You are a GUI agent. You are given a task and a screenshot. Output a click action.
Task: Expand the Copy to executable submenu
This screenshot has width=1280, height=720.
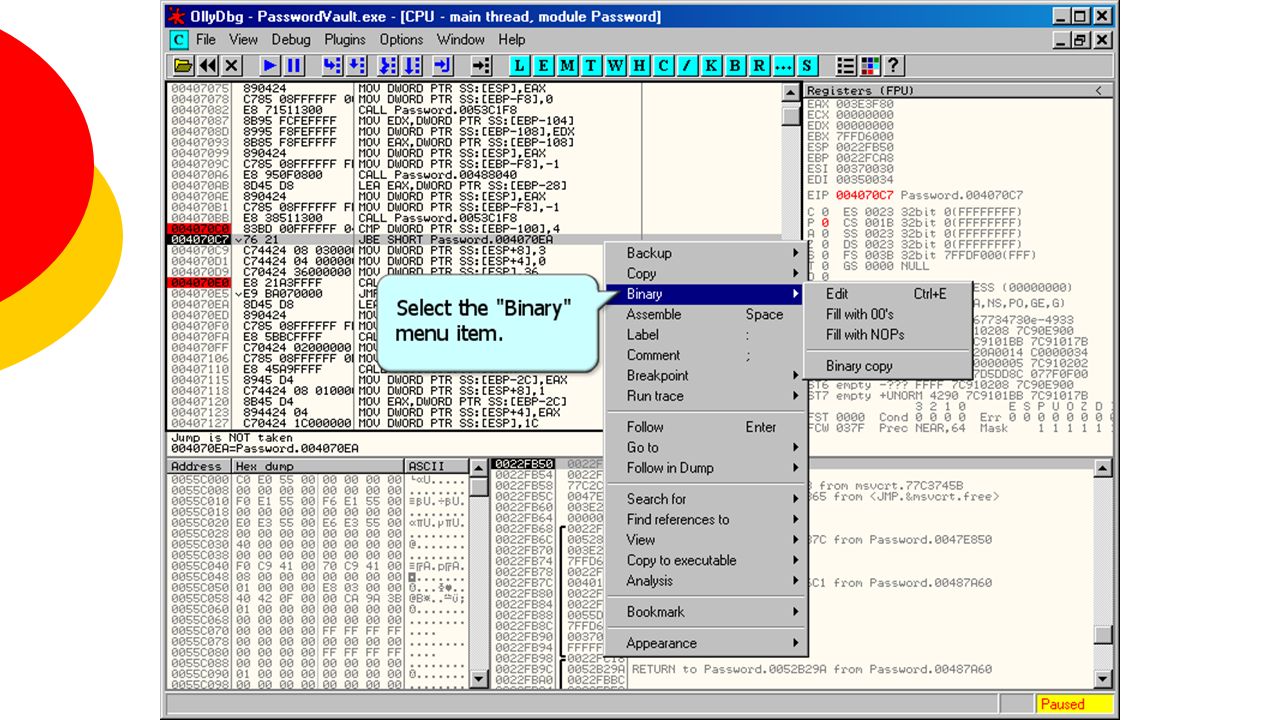(705, 560)
